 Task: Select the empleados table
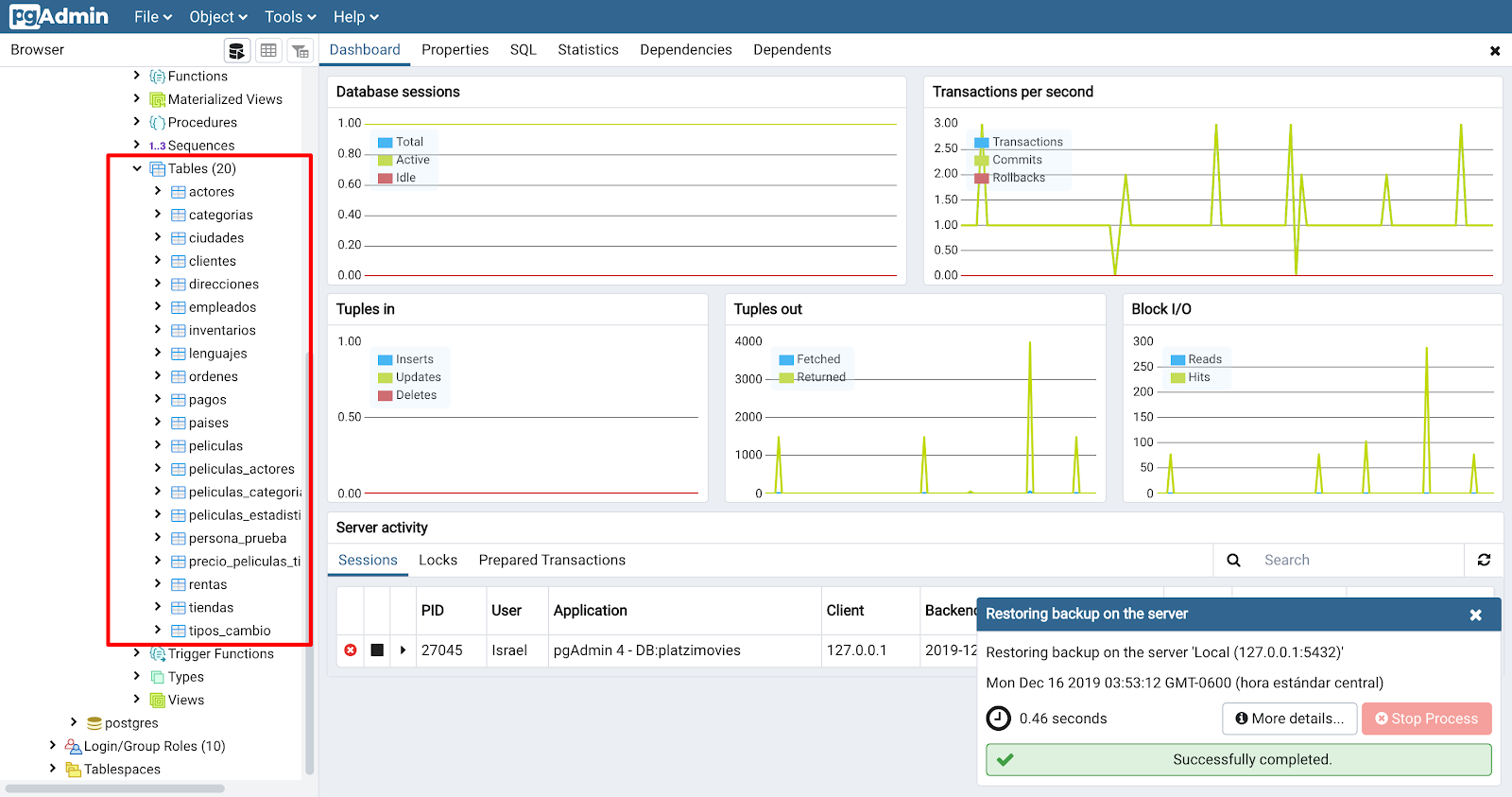coord(222,307)
